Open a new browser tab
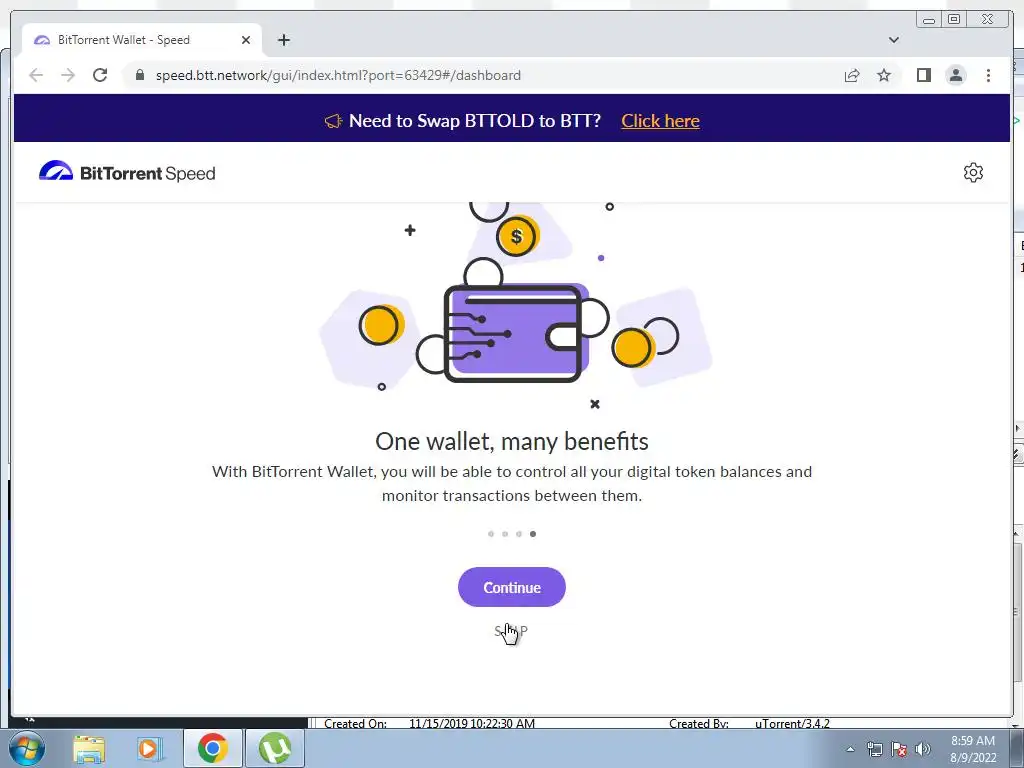The image size is (1024, 768). point(283,40)
